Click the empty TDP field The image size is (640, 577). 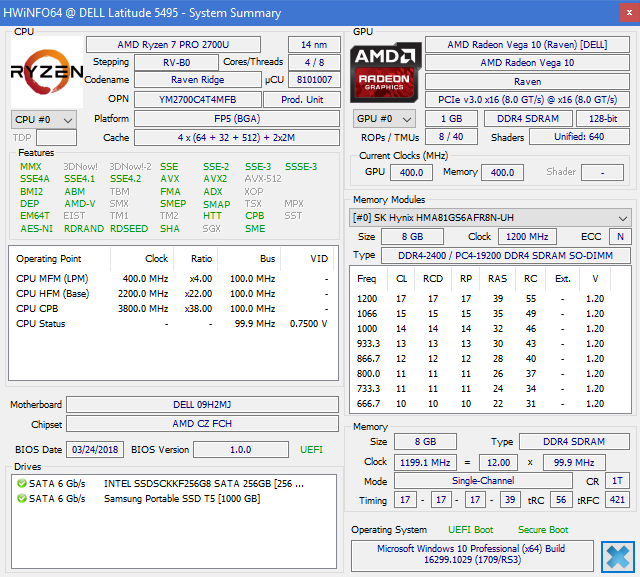[x=56, y=138]
